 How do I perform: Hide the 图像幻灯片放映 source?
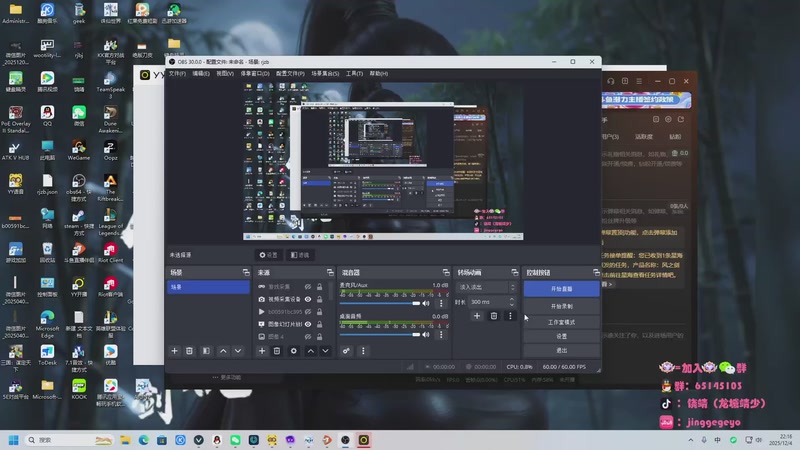click(308, 324)
